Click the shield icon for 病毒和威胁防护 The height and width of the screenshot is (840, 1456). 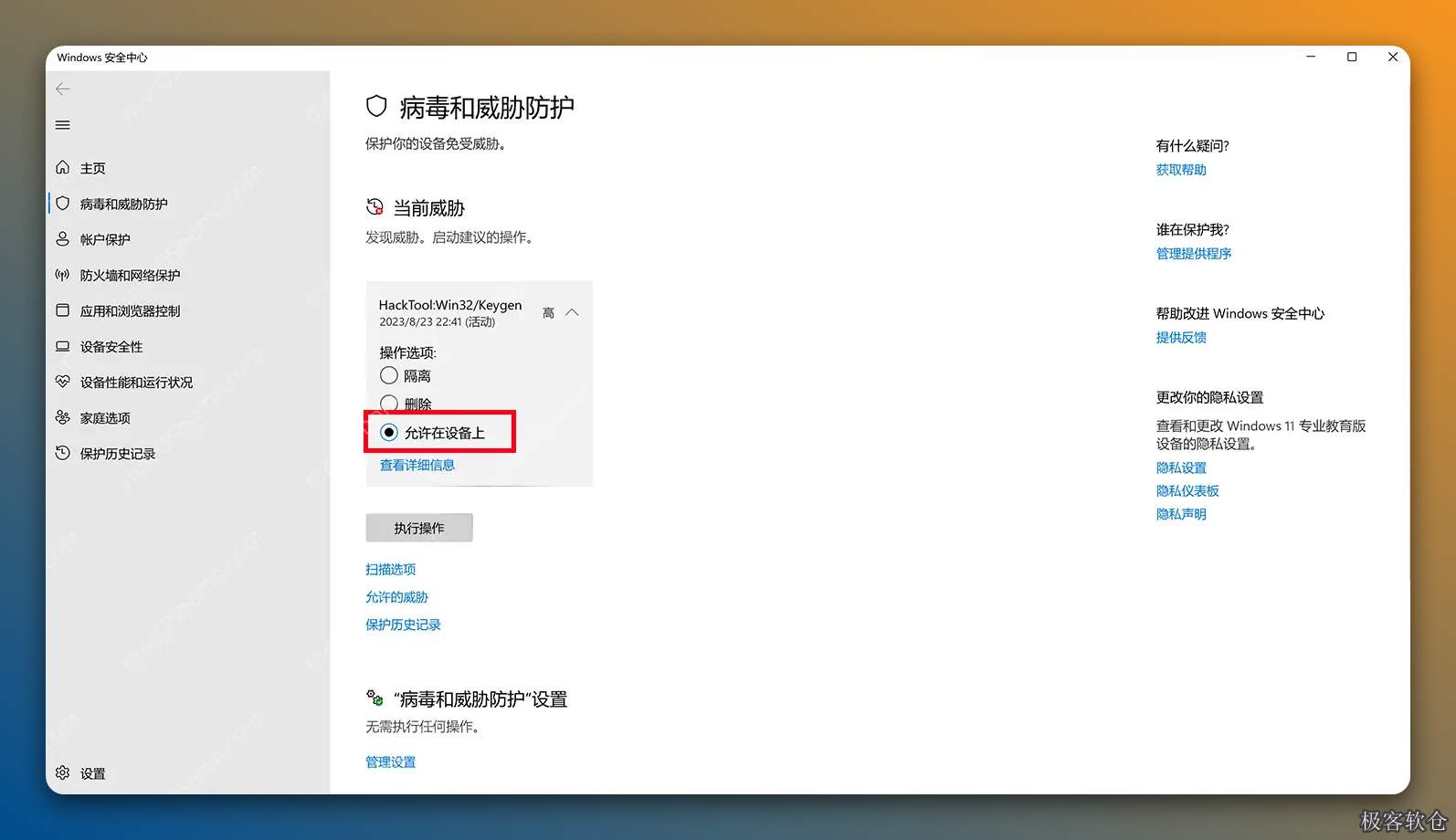coord(63,203)
